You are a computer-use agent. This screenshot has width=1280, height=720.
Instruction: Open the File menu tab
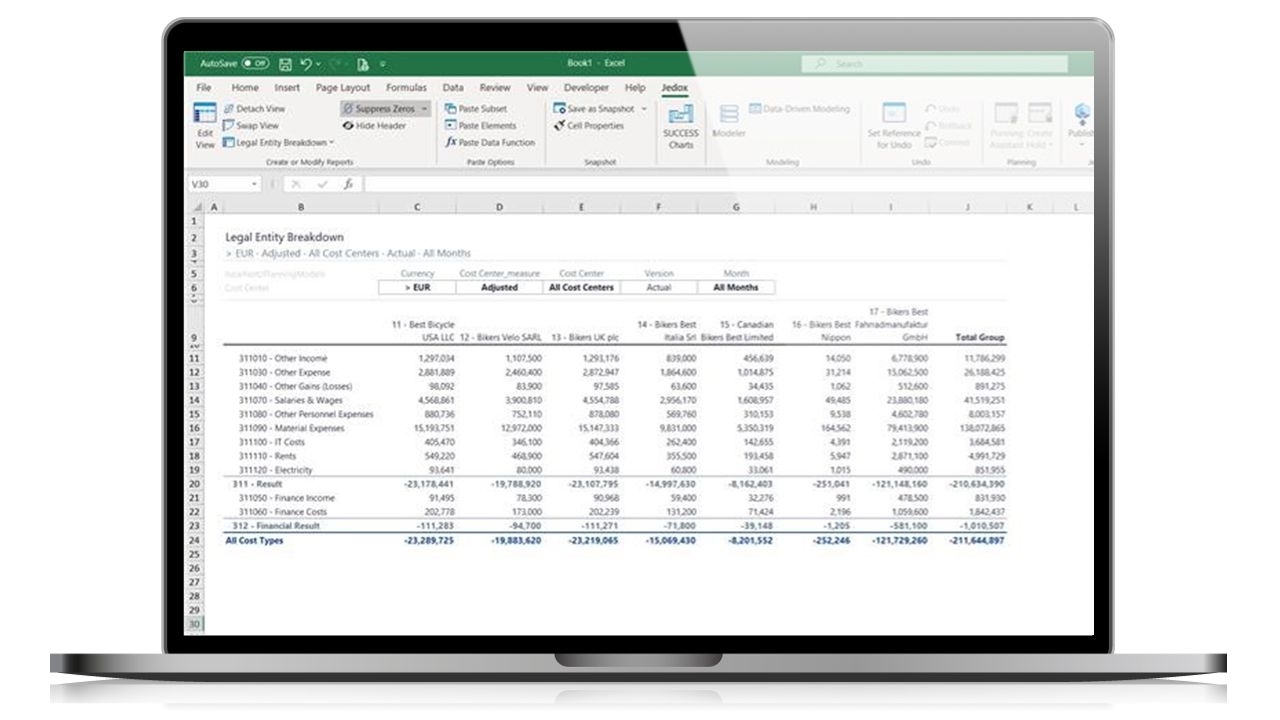203,88
